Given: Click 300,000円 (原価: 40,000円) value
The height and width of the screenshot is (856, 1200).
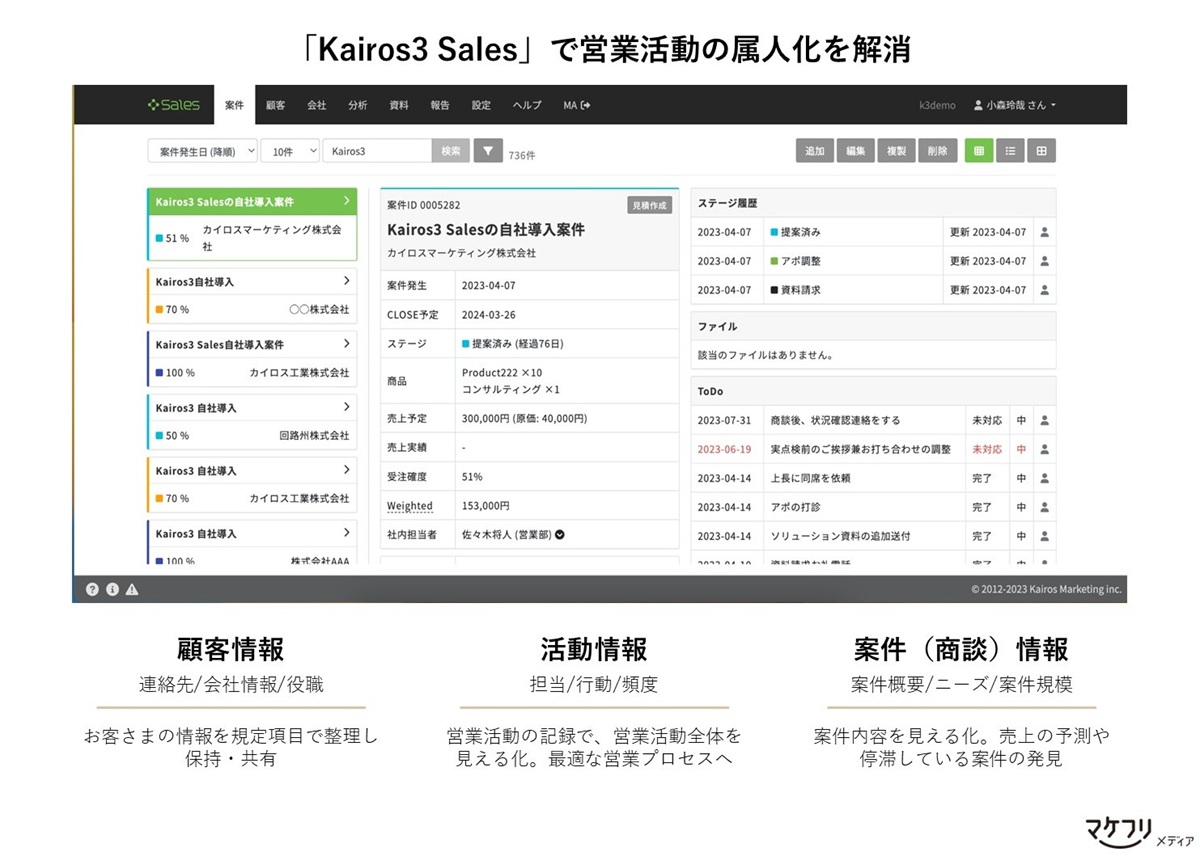Looking at the screenshot, I should tap(524, 418).
